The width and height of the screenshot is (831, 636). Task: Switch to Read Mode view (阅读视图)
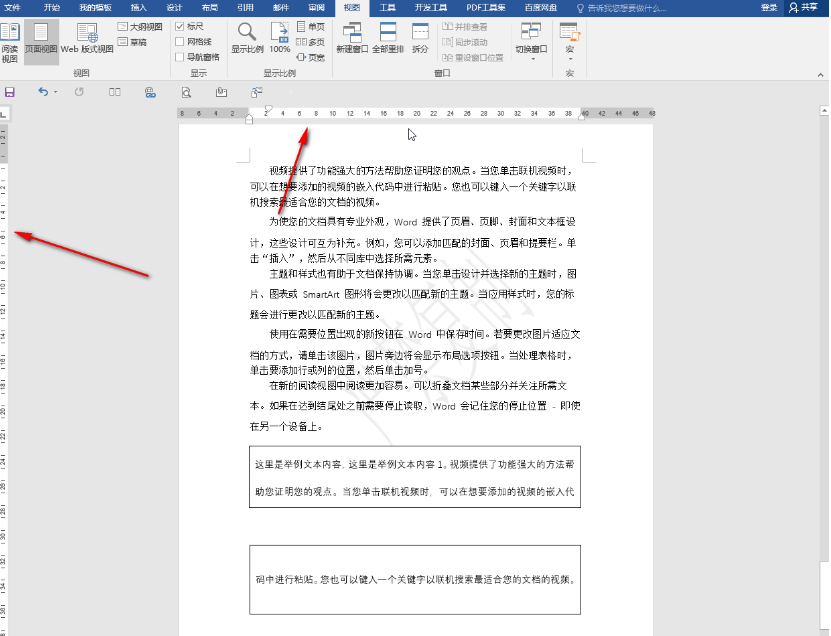12,45
